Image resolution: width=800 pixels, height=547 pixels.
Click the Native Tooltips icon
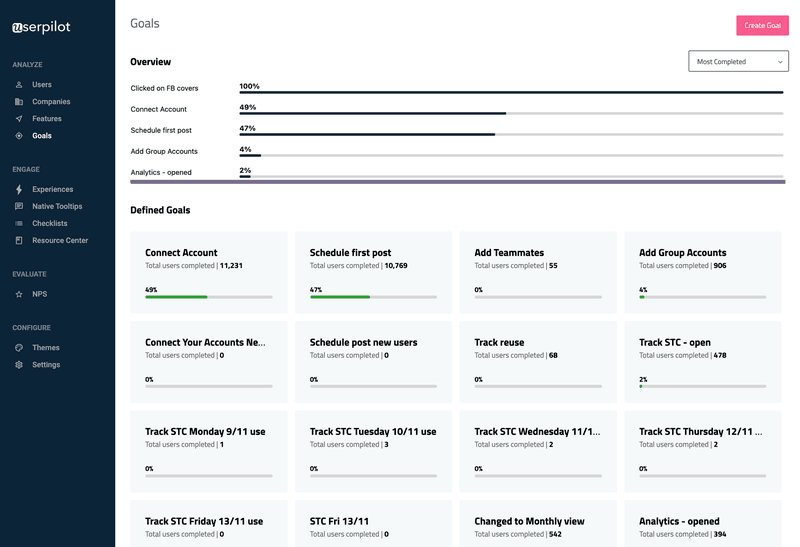pos(19,206)
